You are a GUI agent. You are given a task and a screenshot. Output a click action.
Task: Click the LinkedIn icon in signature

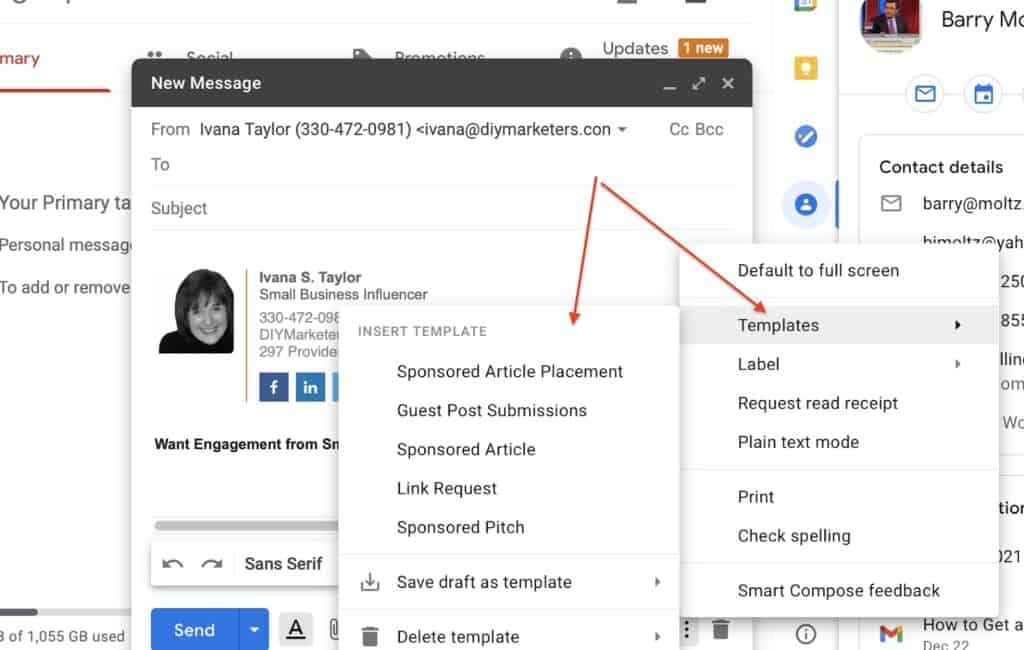pyautogui.click(x=310, y=387)
